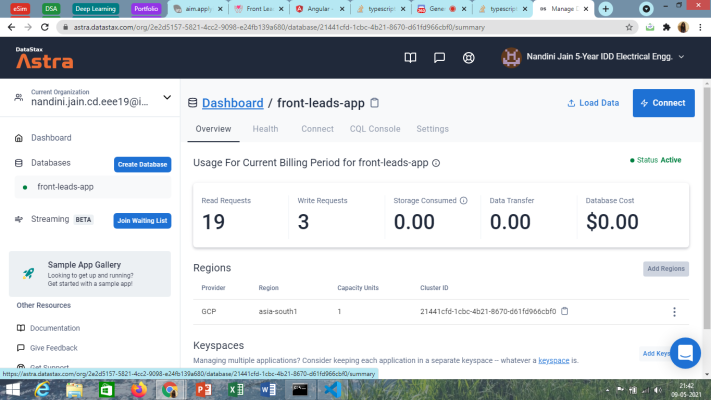Open the chat widget bubble
The image size is (711, 400).
coord(685,353)
